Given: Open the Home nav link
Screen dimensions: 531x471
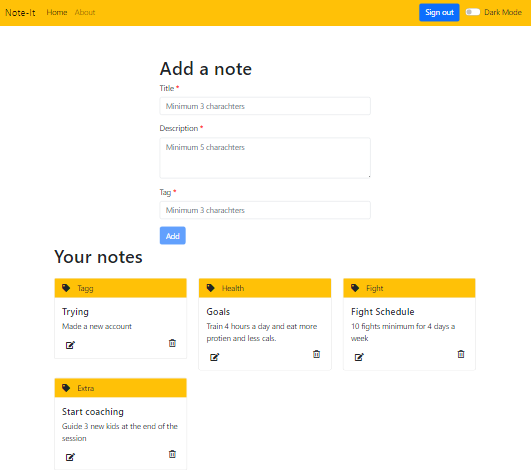Looking at the screenshot, I should (x=57, y=13).
